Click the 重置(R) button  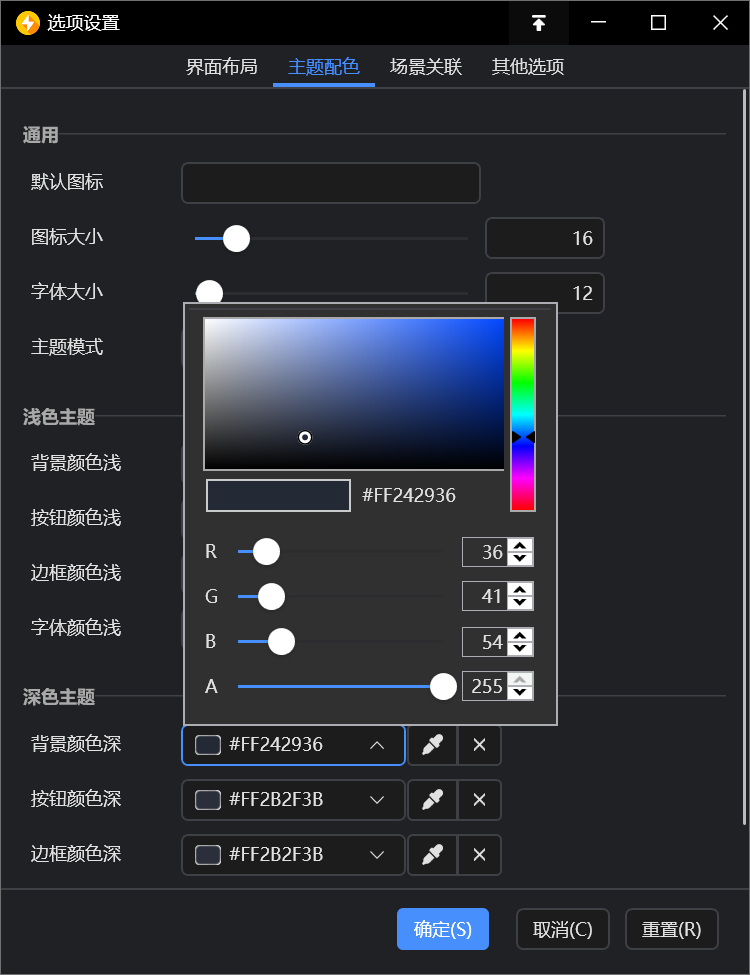672,929
